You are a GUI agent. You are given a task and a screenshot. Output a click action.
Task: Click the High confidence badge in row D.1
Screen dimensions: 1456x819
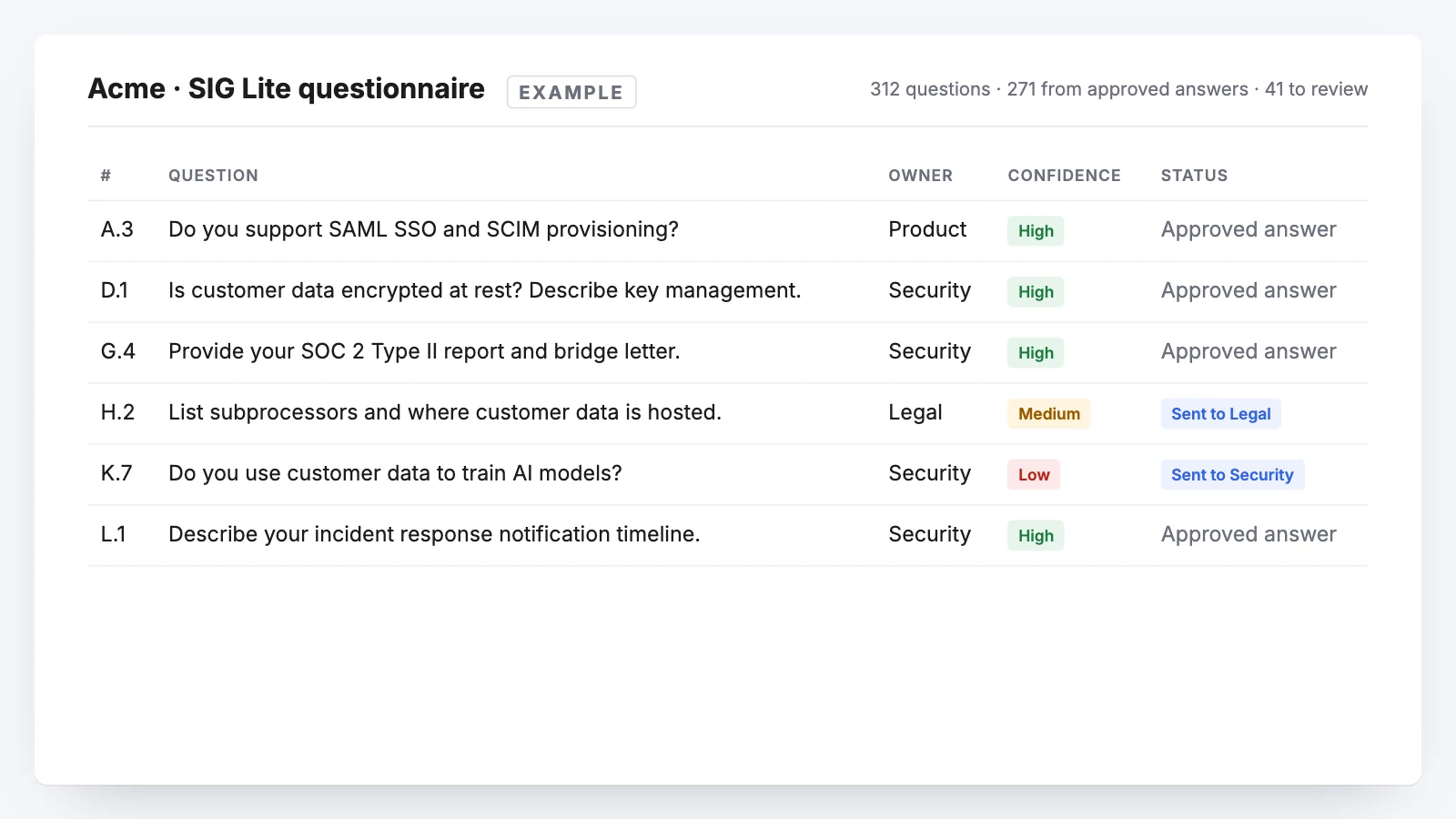click(1036, 292)
